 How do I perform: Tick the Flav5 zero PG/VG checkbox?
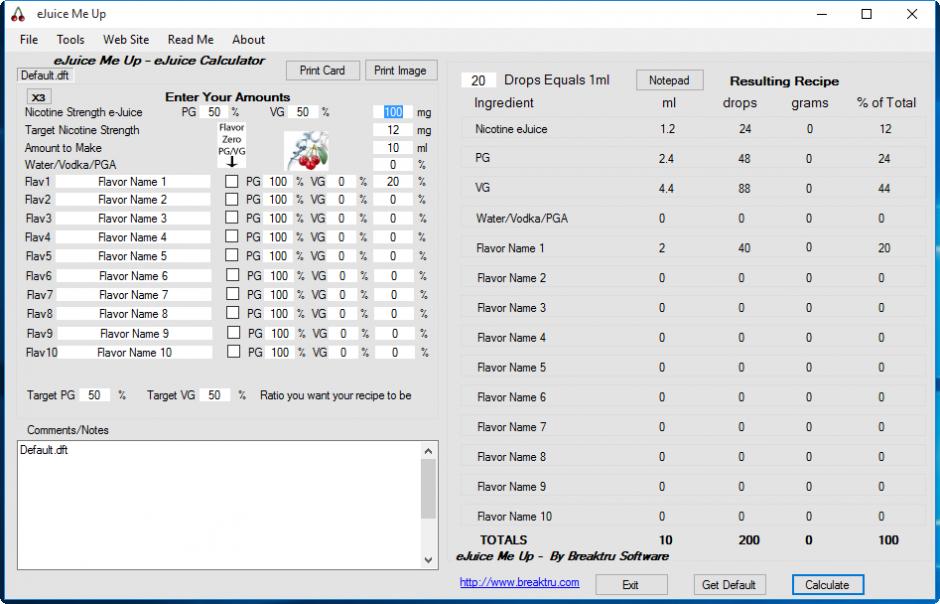[232, 257]
